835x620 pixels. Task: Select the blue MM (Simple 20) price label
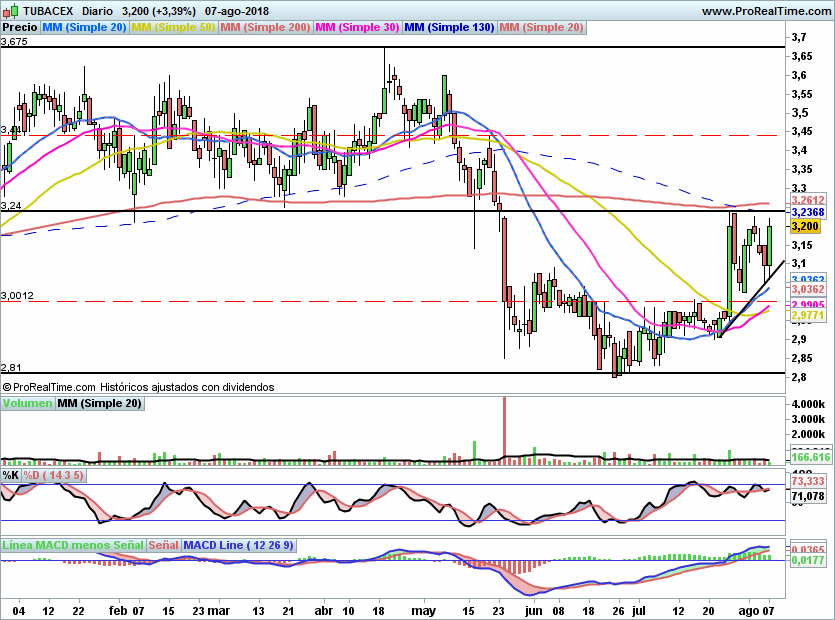point(84,27)
